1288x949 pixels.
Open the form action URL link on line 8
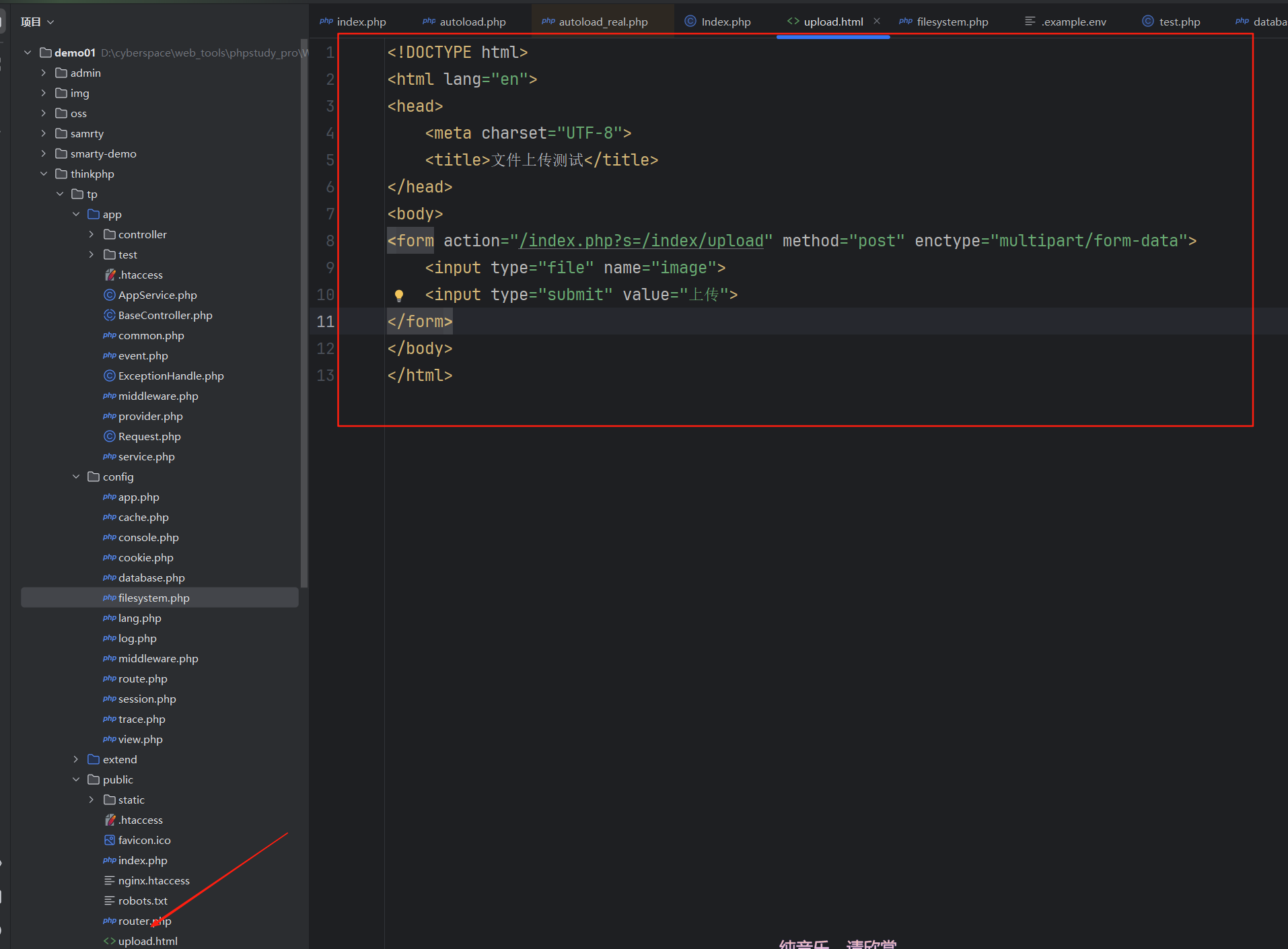641,241
